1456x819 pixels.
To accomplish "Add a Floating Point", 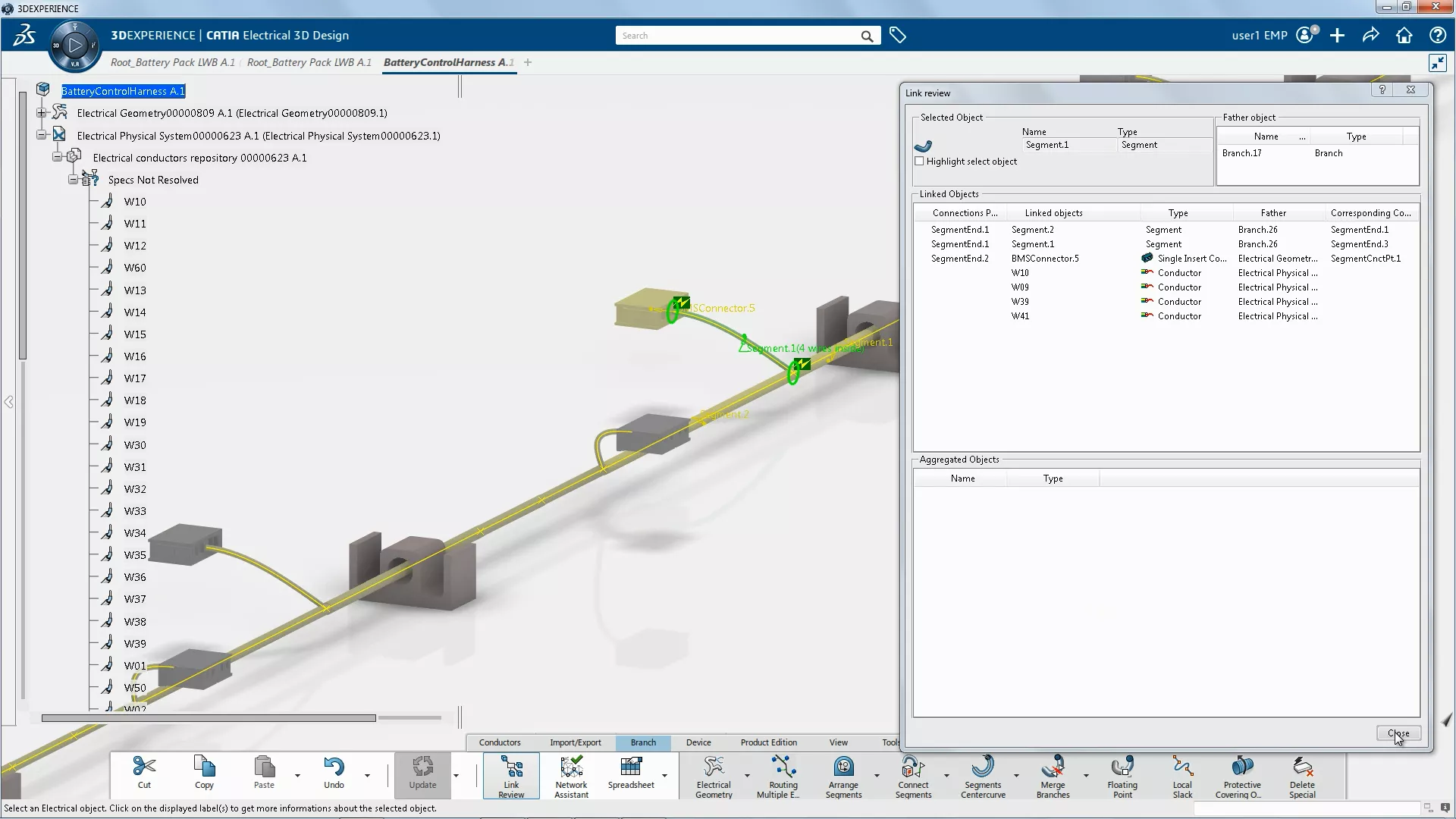I will pos(1122,776).
